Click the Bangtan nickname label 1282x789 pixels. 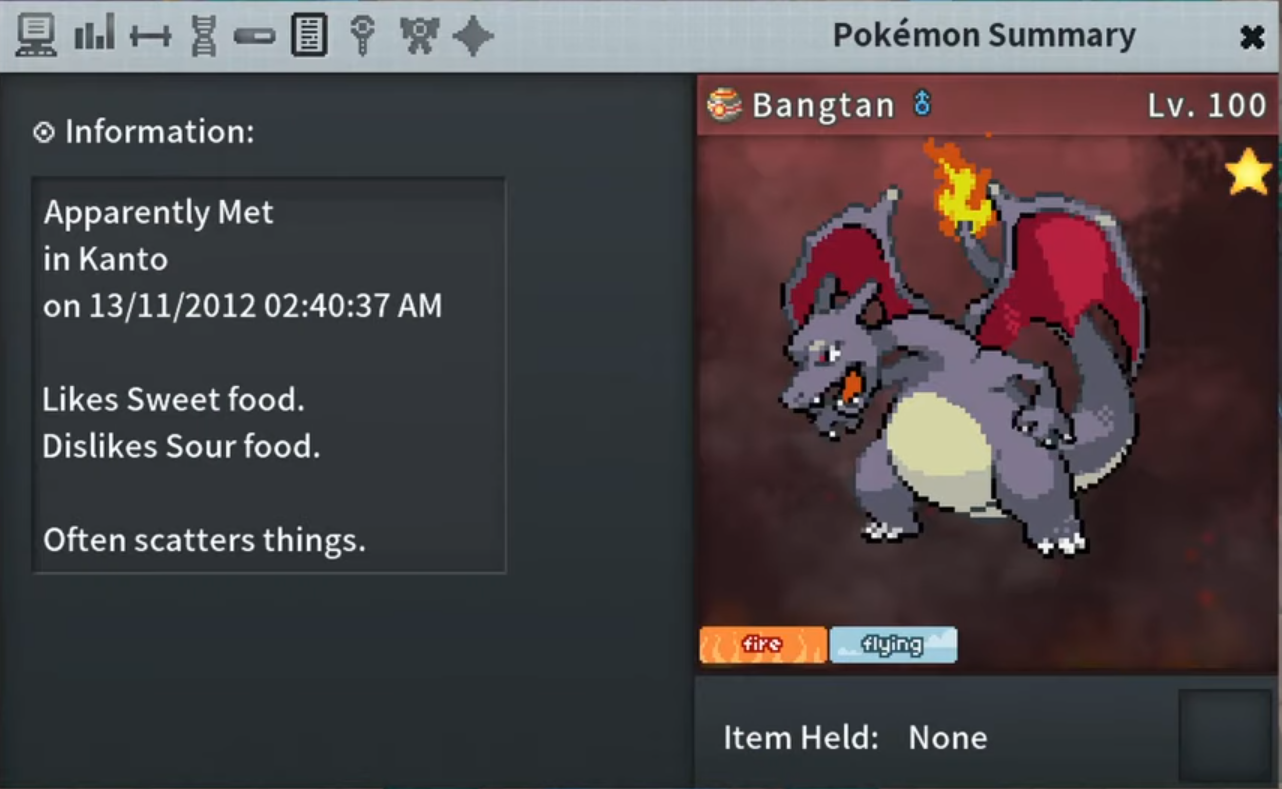tap(823, 105)
